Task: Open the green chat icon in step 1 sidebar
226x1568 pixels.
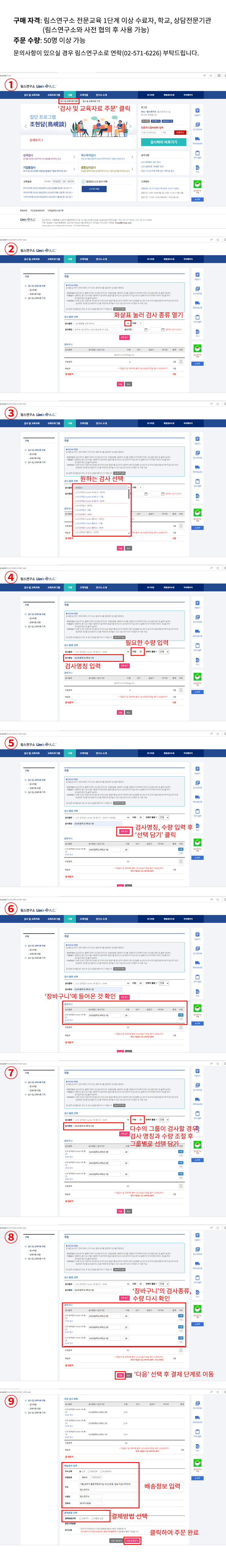Action: [197, 184]
